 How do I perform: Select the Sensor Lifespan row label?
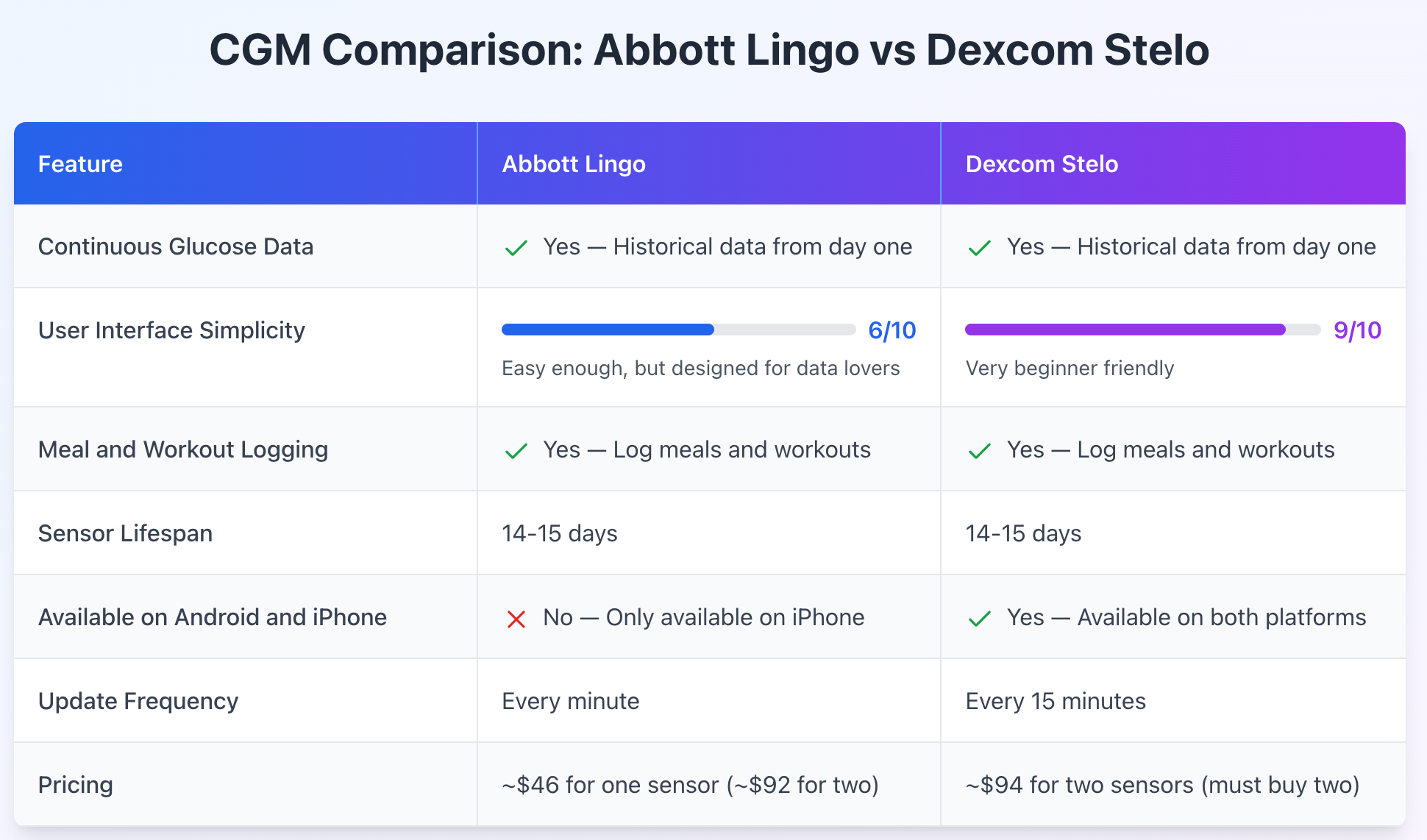coord(125,533)
